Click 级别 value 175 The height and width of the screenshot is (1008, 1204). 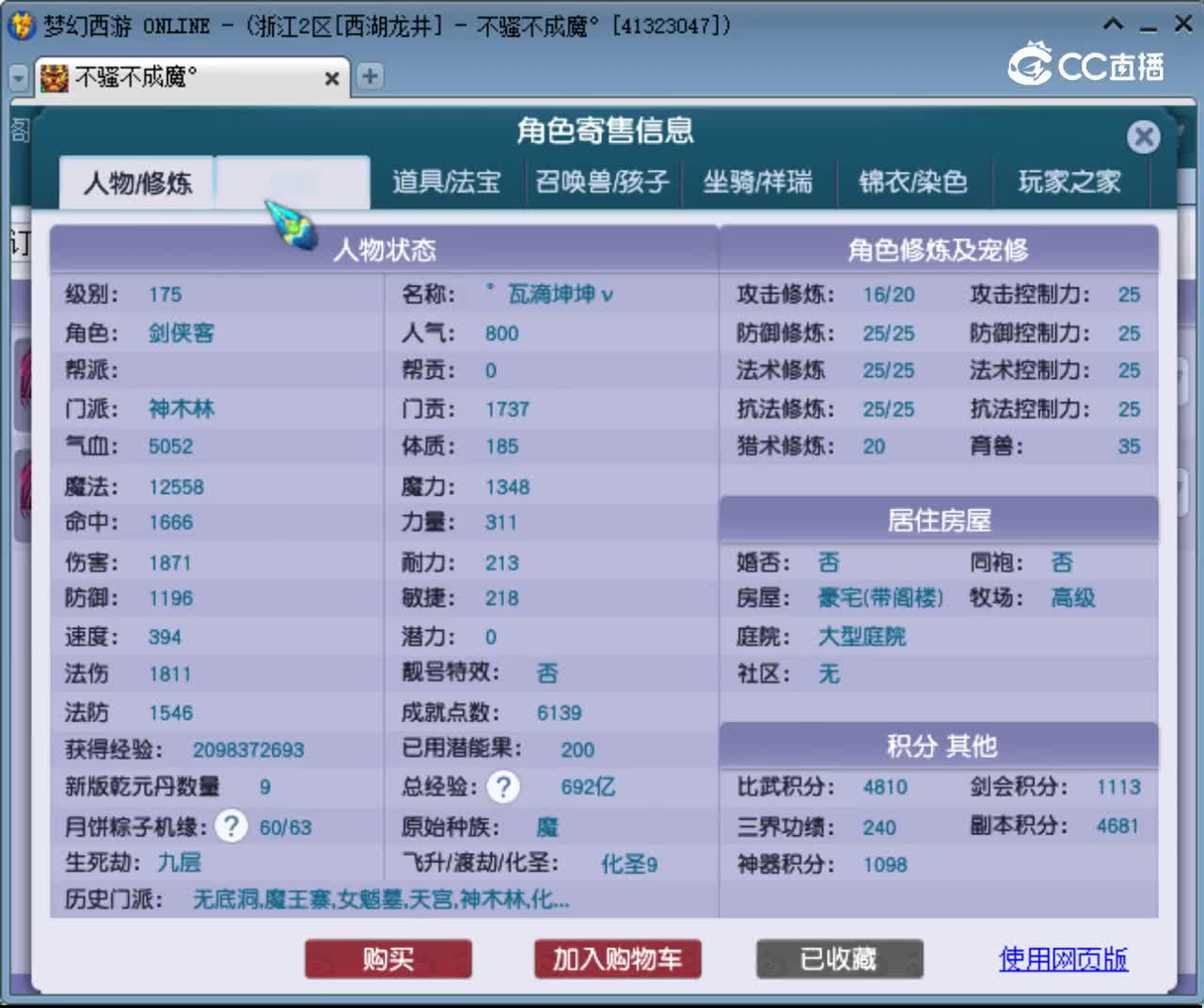pos(165,295)
